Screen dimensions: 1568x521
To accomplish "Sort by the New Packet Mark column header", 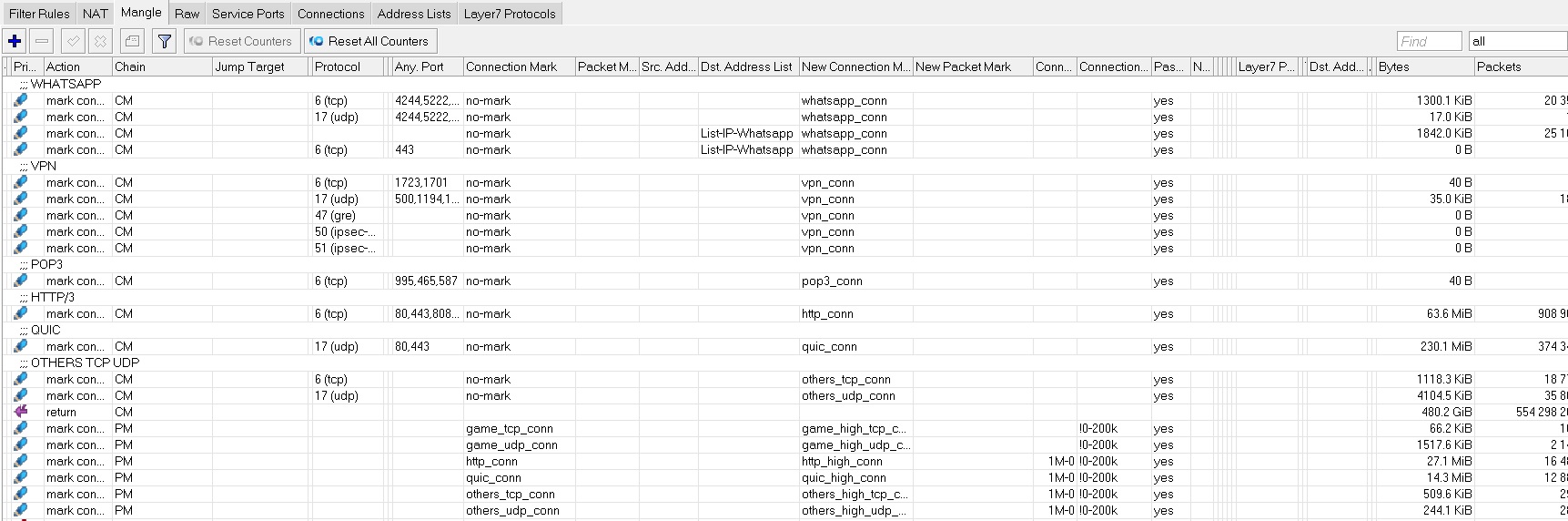I will [973, 66].
